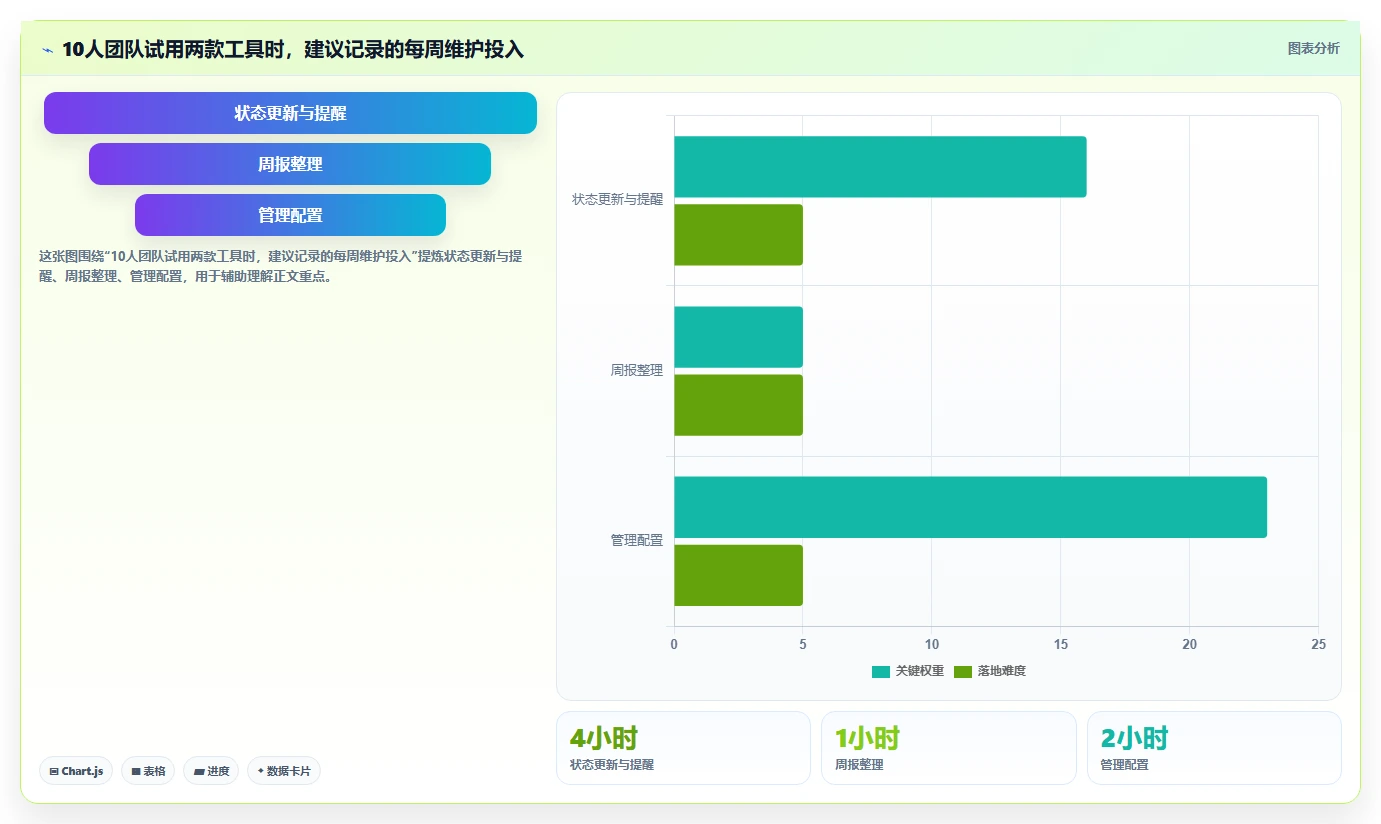Click the green 周报整理 落地难度 bar
This screenshot has width=1381, height=824.
coord(738,405)
